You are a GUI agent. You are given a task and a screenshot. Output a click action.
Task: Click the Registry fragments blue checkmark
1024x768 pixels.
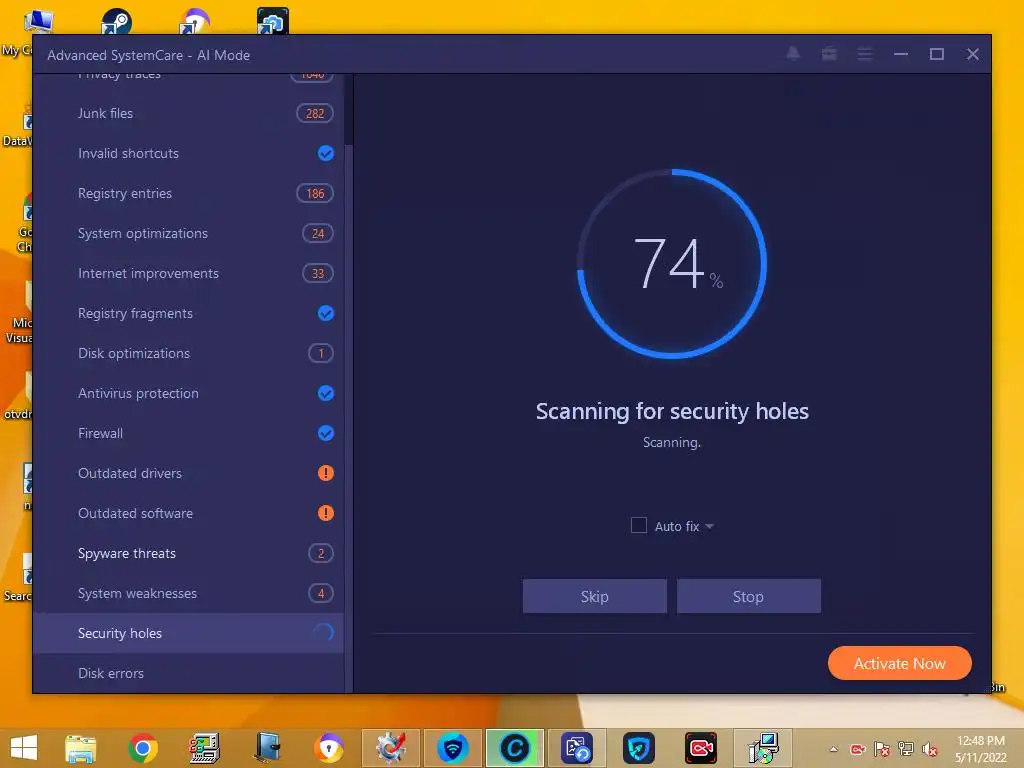[325, 313]
